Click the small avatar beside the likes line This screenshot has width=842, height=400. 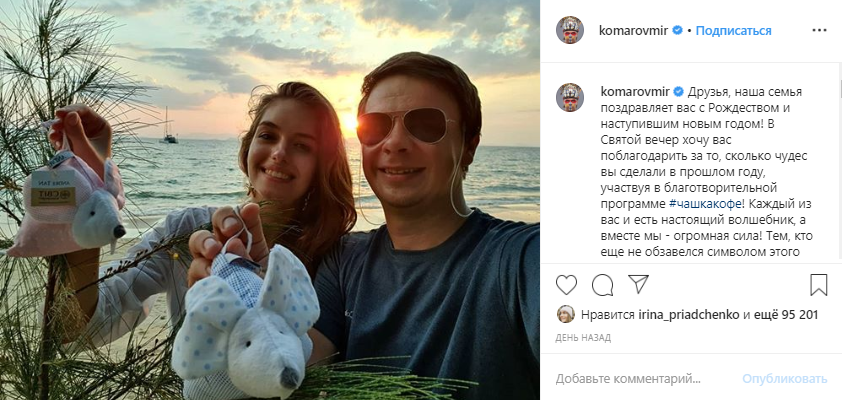[565, 314]
